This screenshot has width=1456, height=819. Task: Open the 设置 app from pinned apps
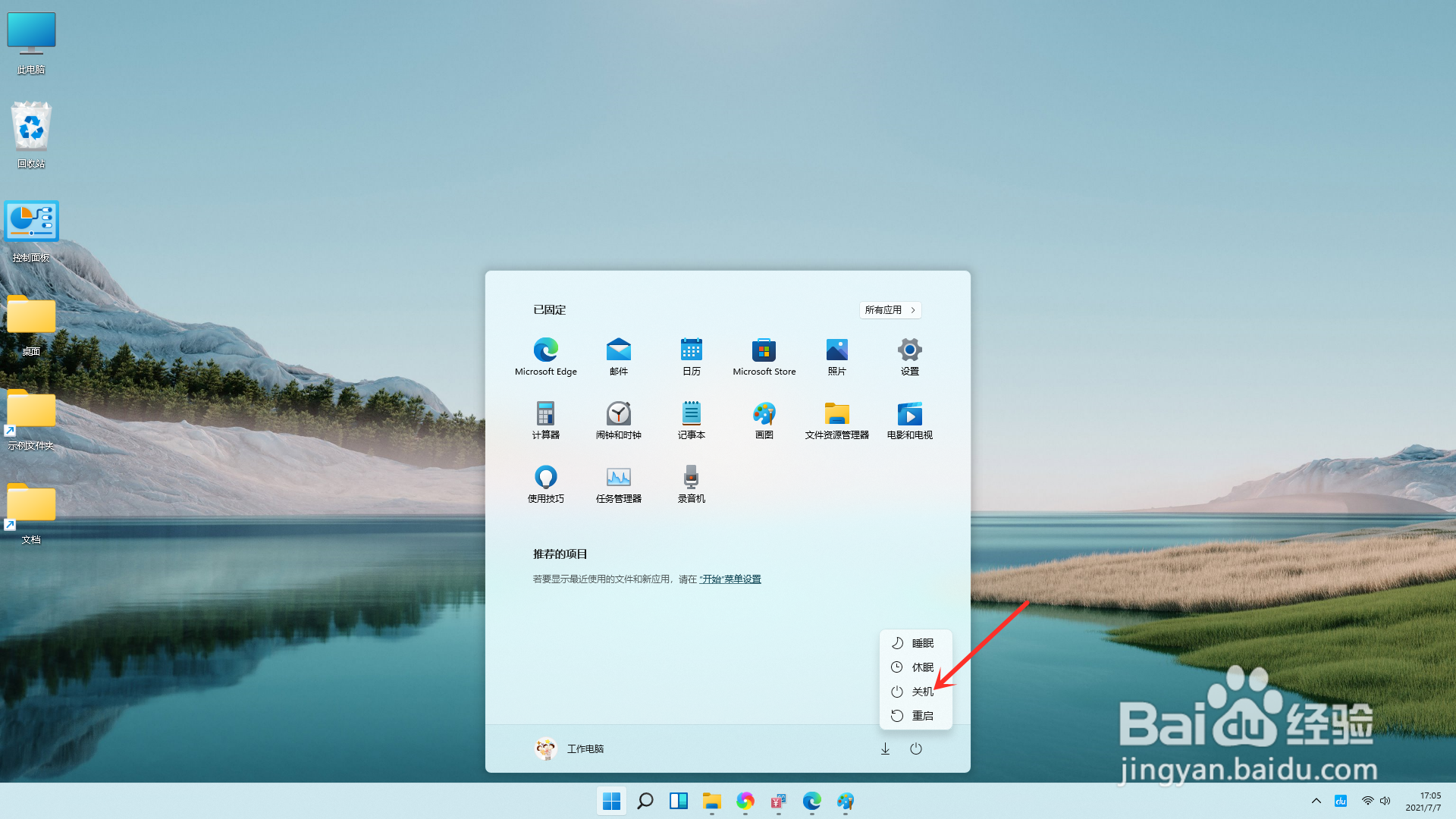909,356
